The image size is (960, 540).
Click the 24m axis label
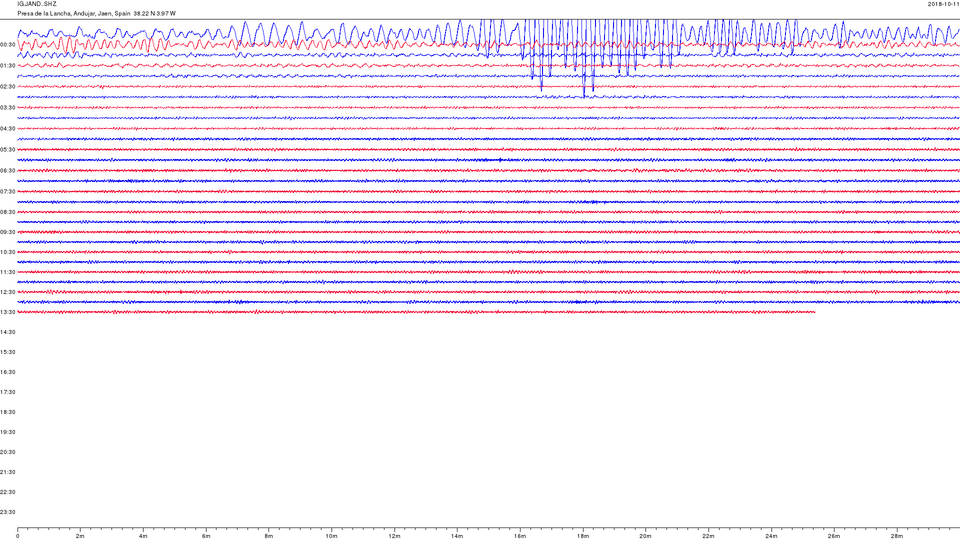click(771, 536)
